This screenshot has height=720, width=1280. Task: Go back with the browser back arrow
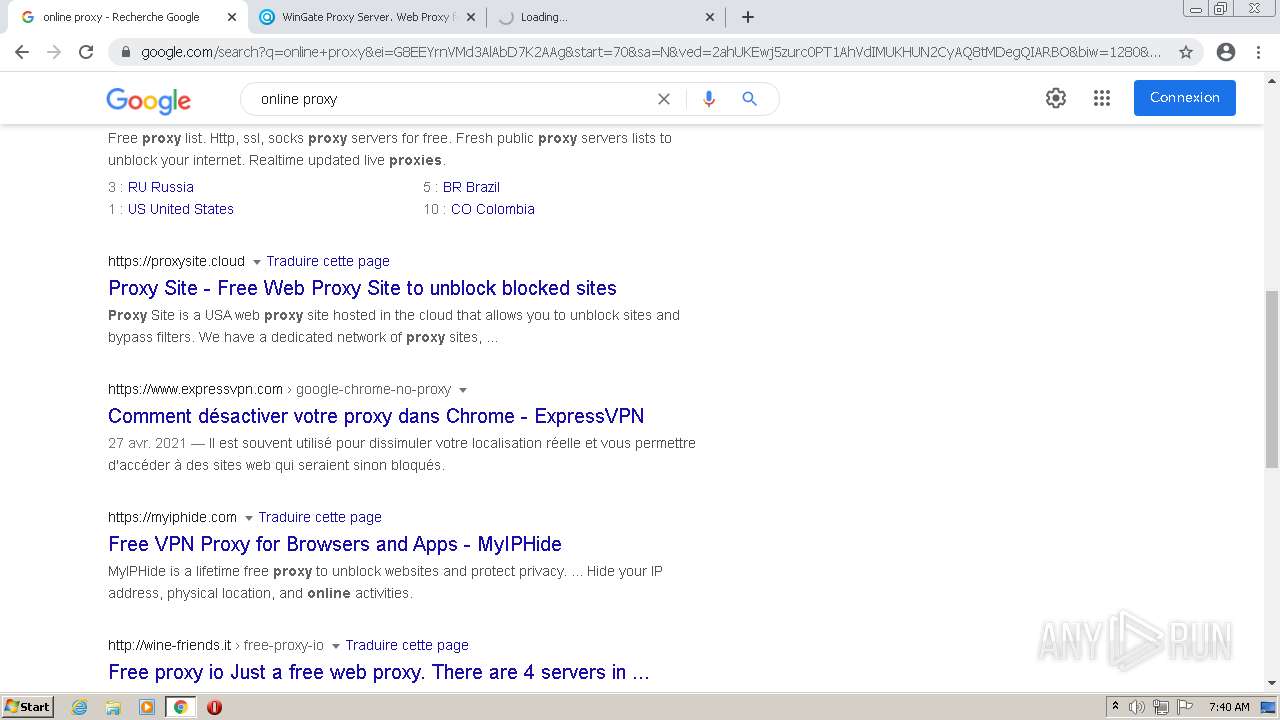click(x=22, y=52)
